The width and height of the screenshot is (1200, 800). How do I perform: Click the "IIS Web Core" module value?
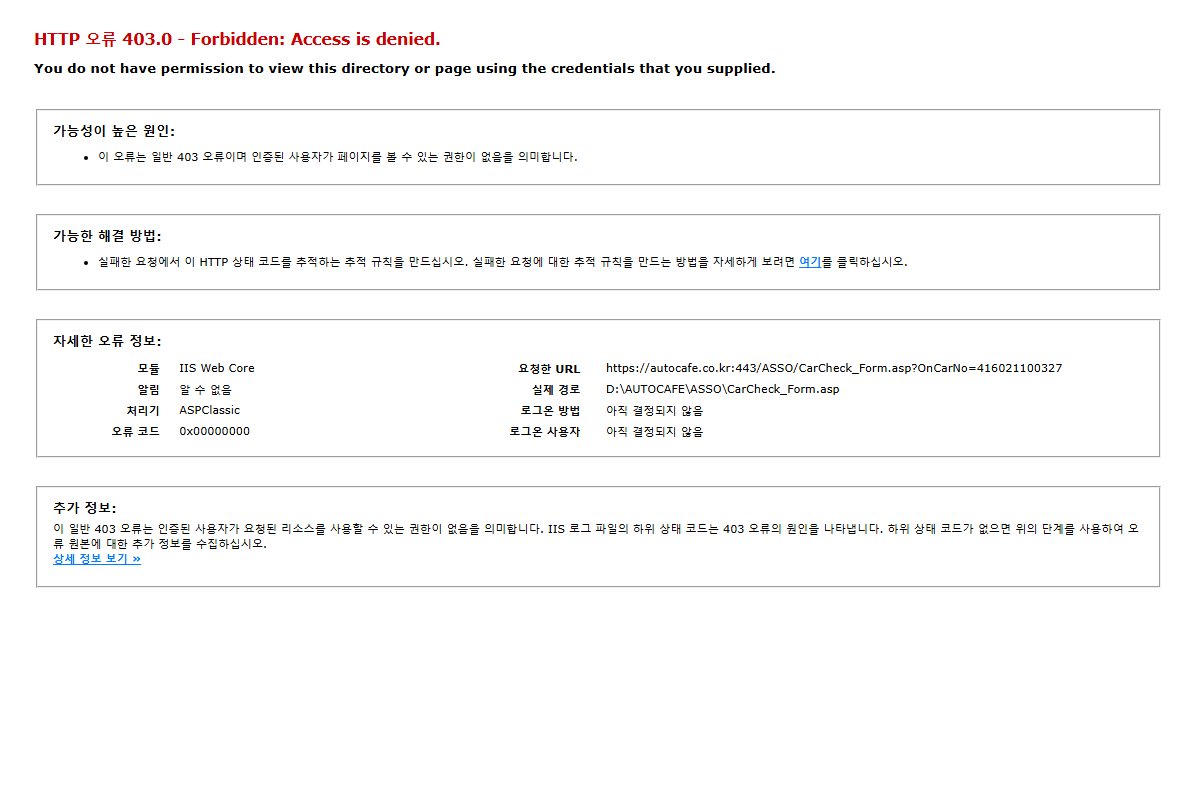(x=217, y=368)
